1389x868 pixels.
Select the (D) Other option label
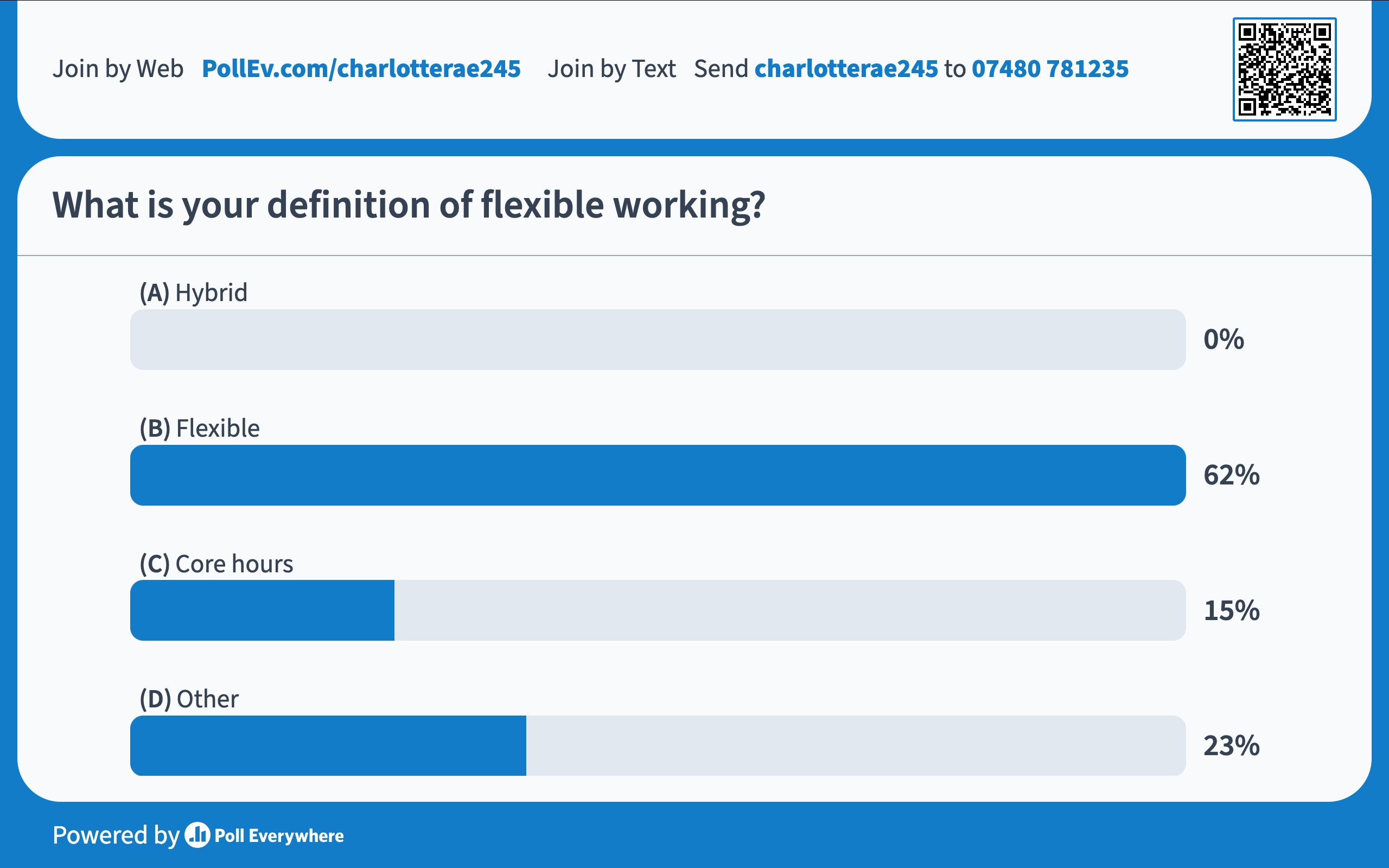point(189,699)
